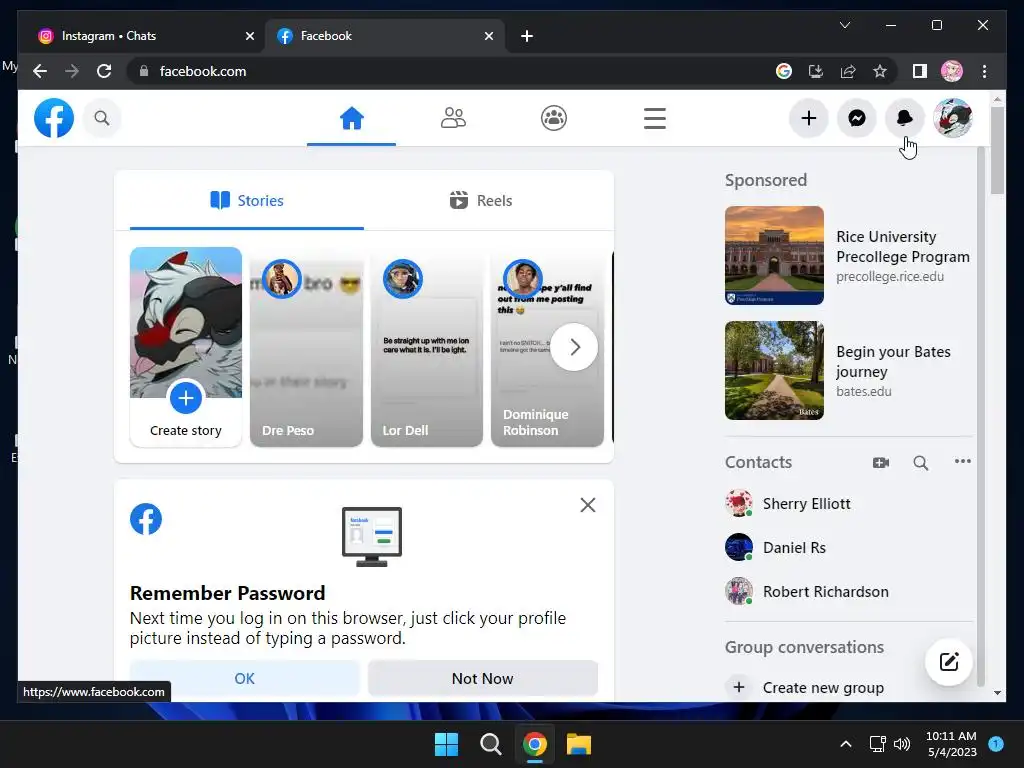Click Create new group text
This screenshot has width=1024, height=768.
[823, 688]
